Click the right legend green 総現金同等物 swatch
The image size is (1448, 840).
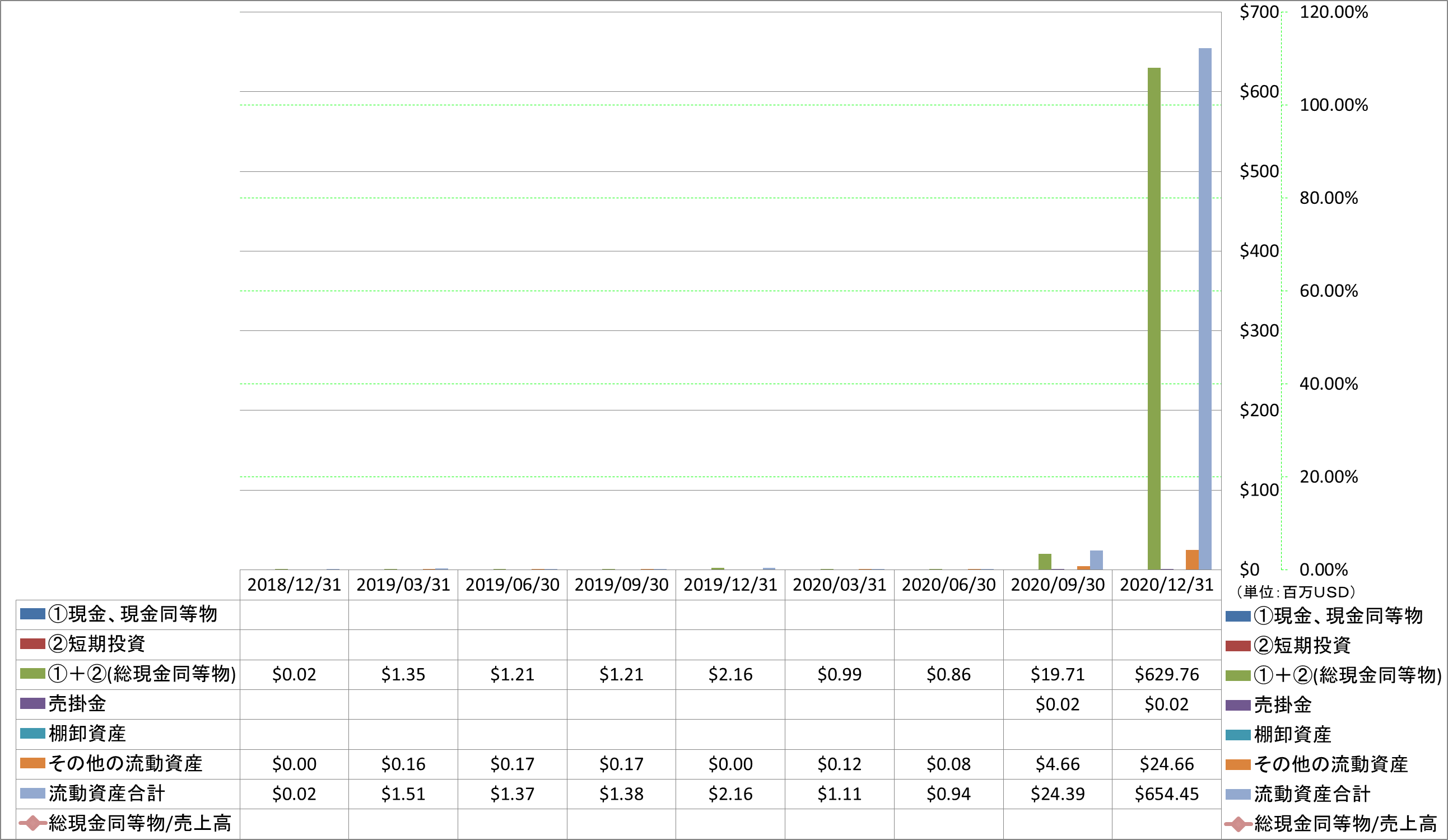click(x=1239, y=676)
